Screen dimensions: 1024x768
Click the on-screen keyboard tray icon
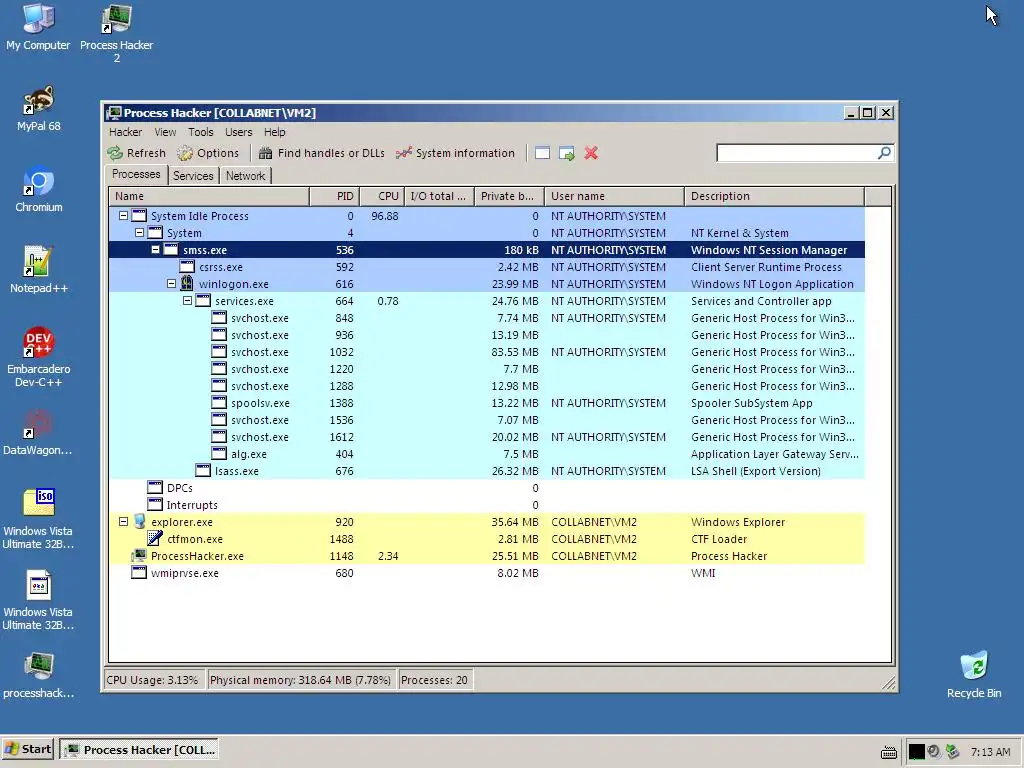(x=889, y=752)
